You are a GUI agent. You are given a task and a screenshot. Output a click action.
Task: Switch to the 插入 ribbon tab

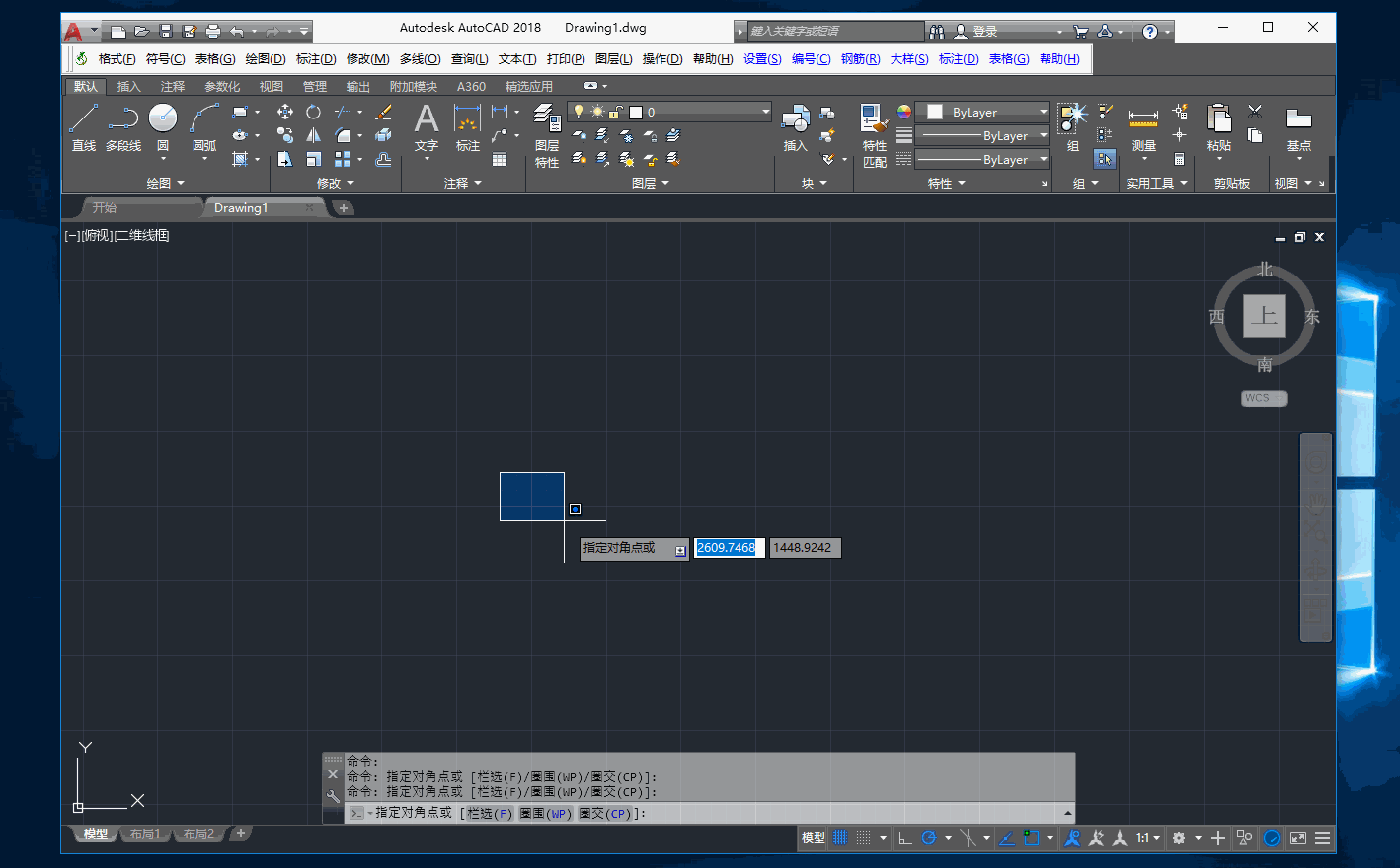(x=129, y=87)
